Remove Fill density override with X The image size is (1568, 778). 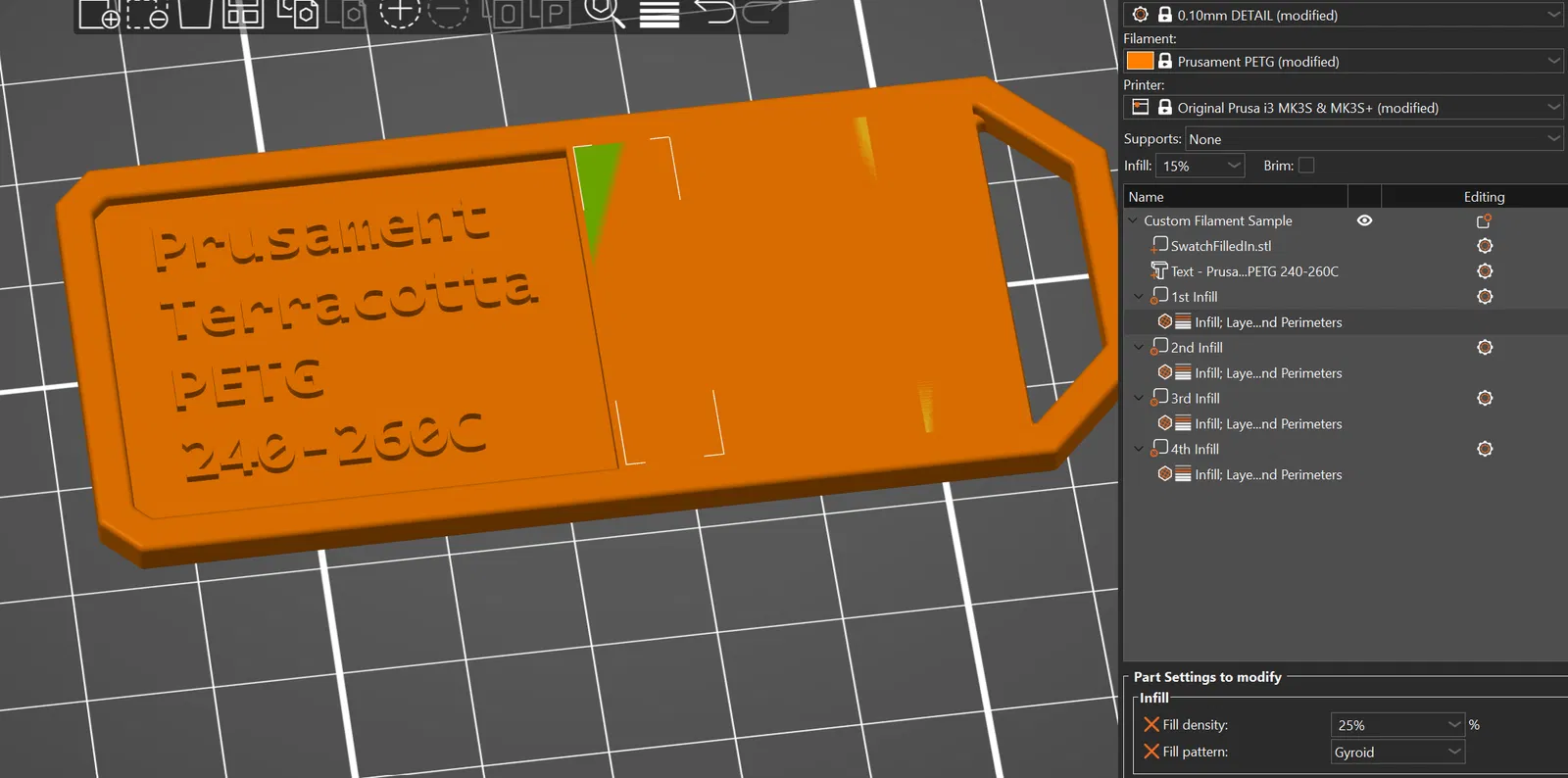pyautogui.click(x=1151, y=724)
